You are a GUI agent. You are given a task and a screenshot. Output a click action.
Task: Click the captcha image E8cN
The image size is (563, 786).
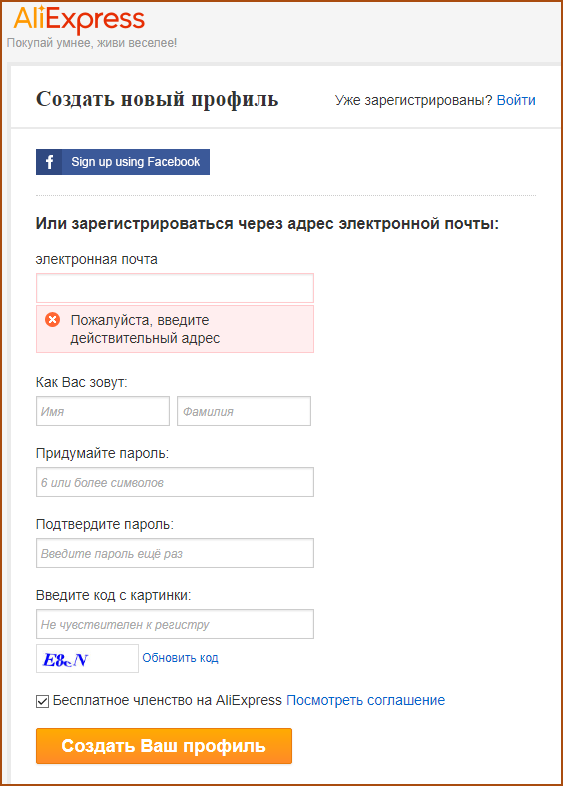click(87, 659)
